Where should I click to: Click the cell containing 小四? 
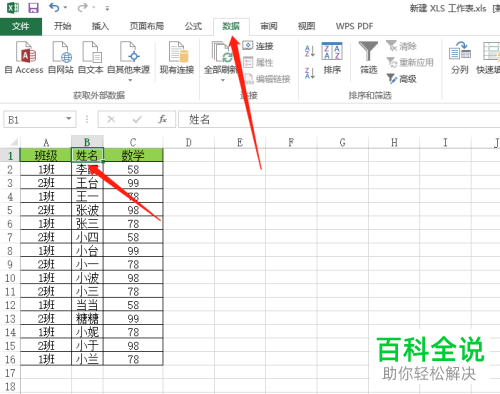click(x=87, y=237)
